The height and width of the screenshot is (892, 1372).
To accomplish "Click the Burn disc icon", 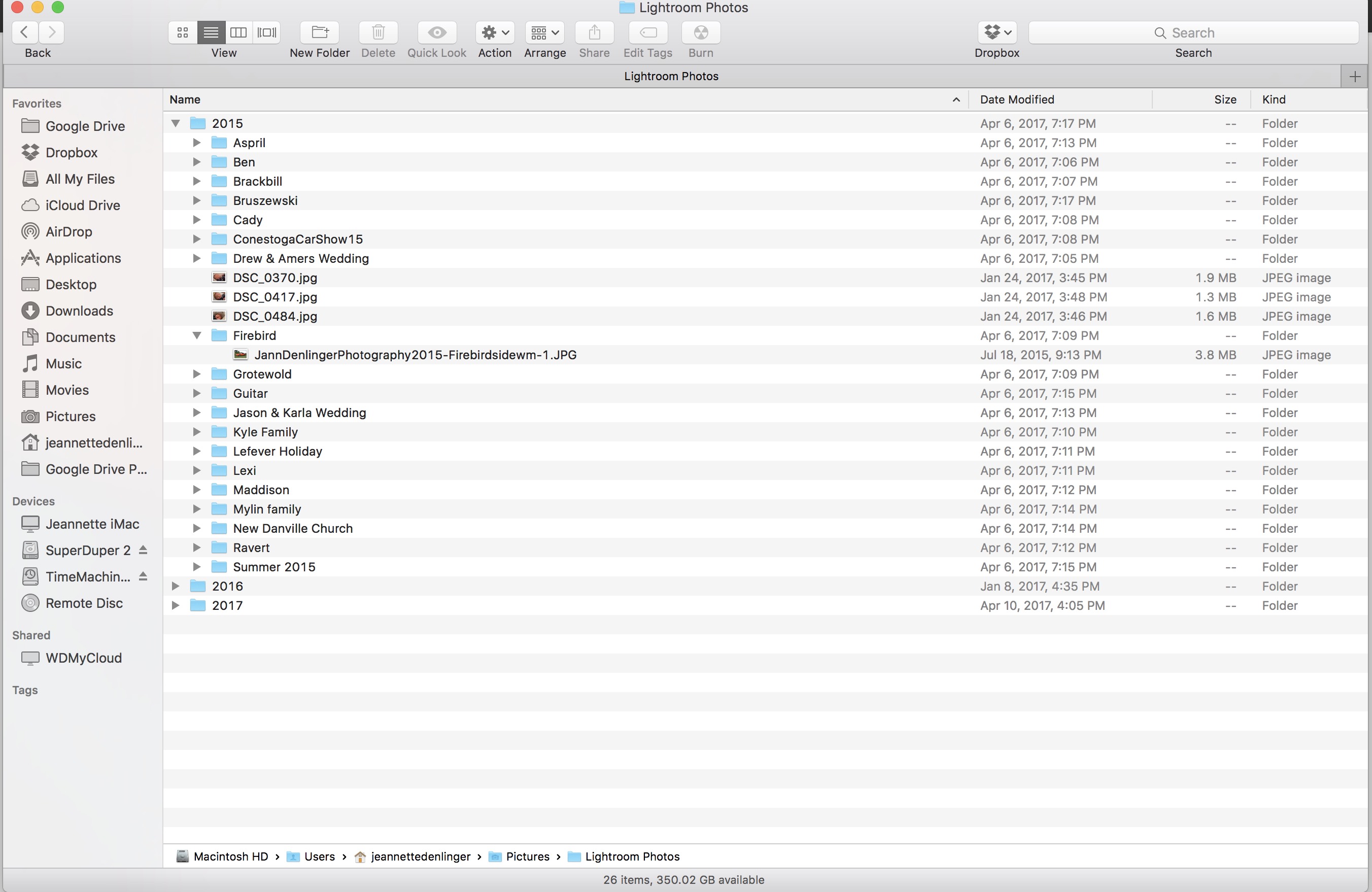I will tap(700, 33).
